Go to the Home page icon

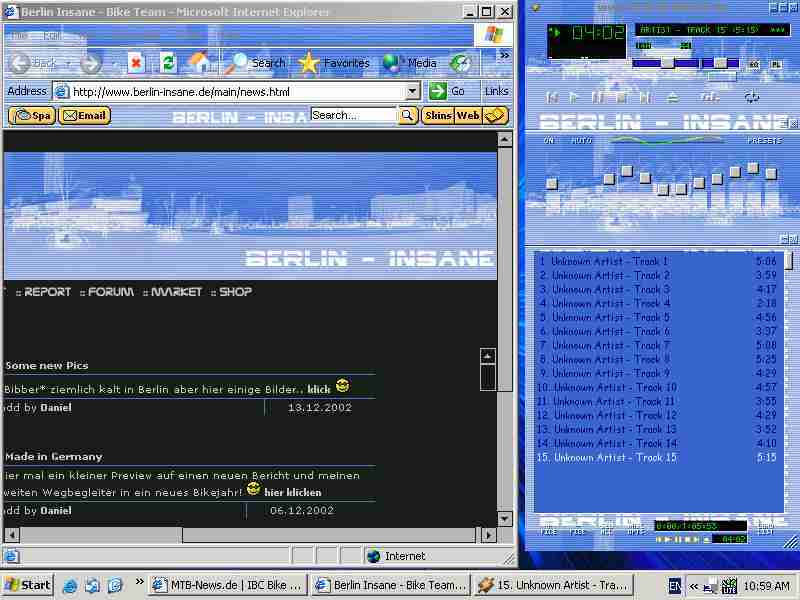tap(199, 63)
